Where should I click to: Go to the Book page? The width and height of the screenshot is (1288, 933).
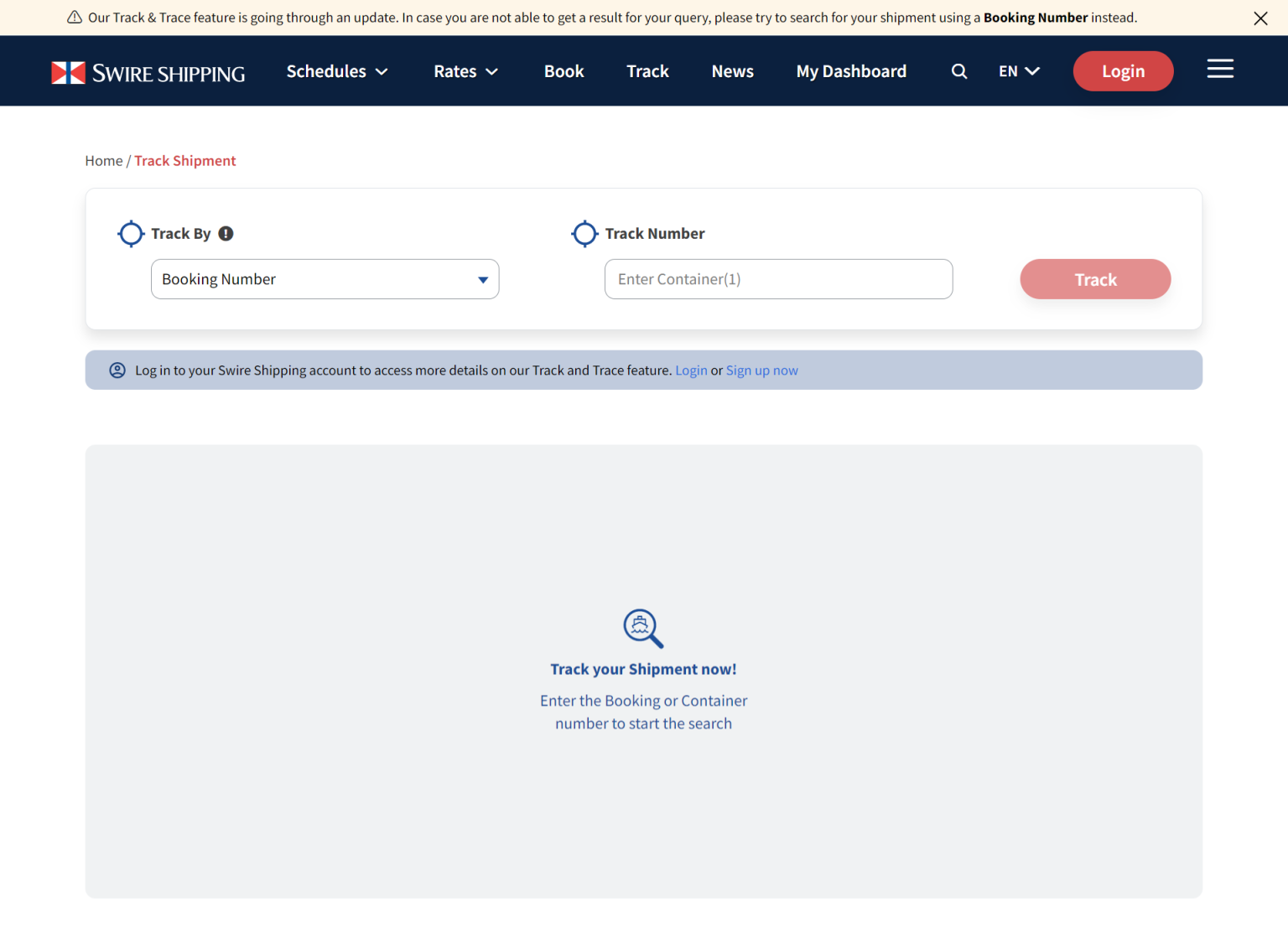point(563,72)
